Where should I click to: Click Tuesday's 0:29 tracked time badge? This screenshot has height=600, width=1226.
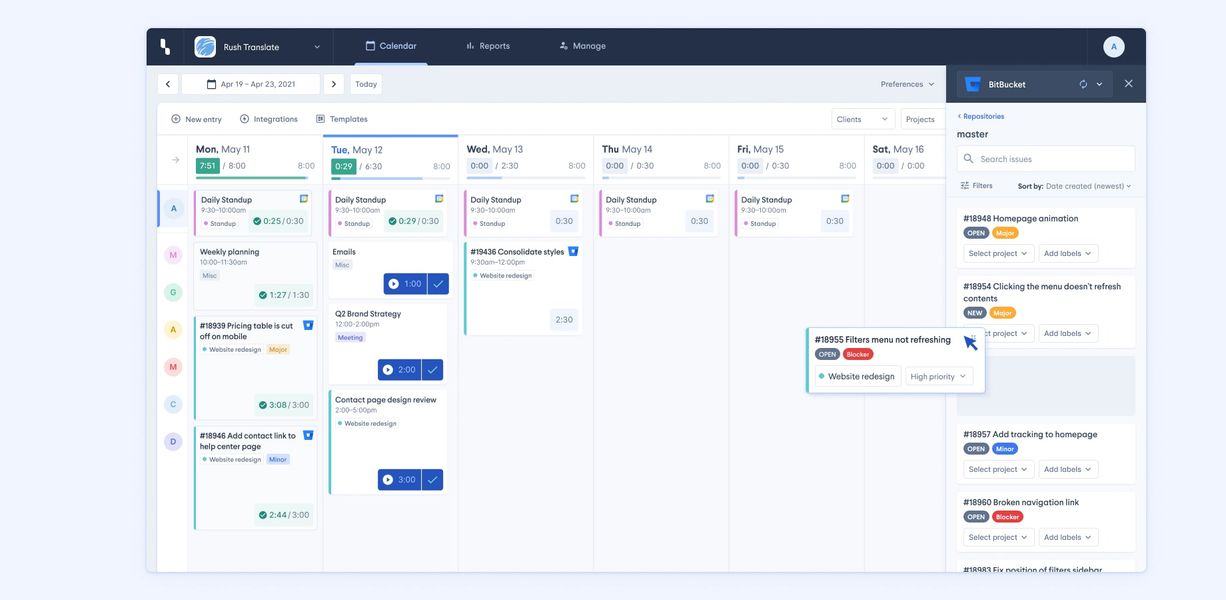click(344, 166)
